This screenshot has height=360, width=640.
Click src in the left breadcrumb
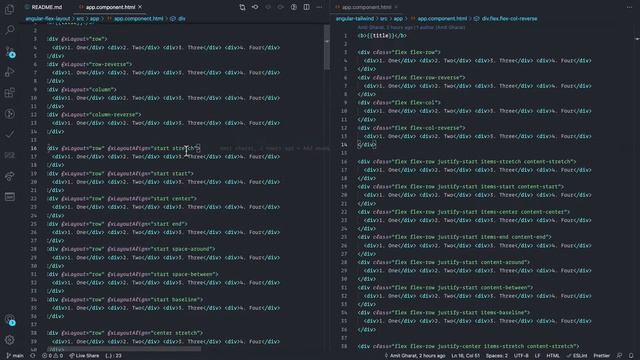coord(80,18)
